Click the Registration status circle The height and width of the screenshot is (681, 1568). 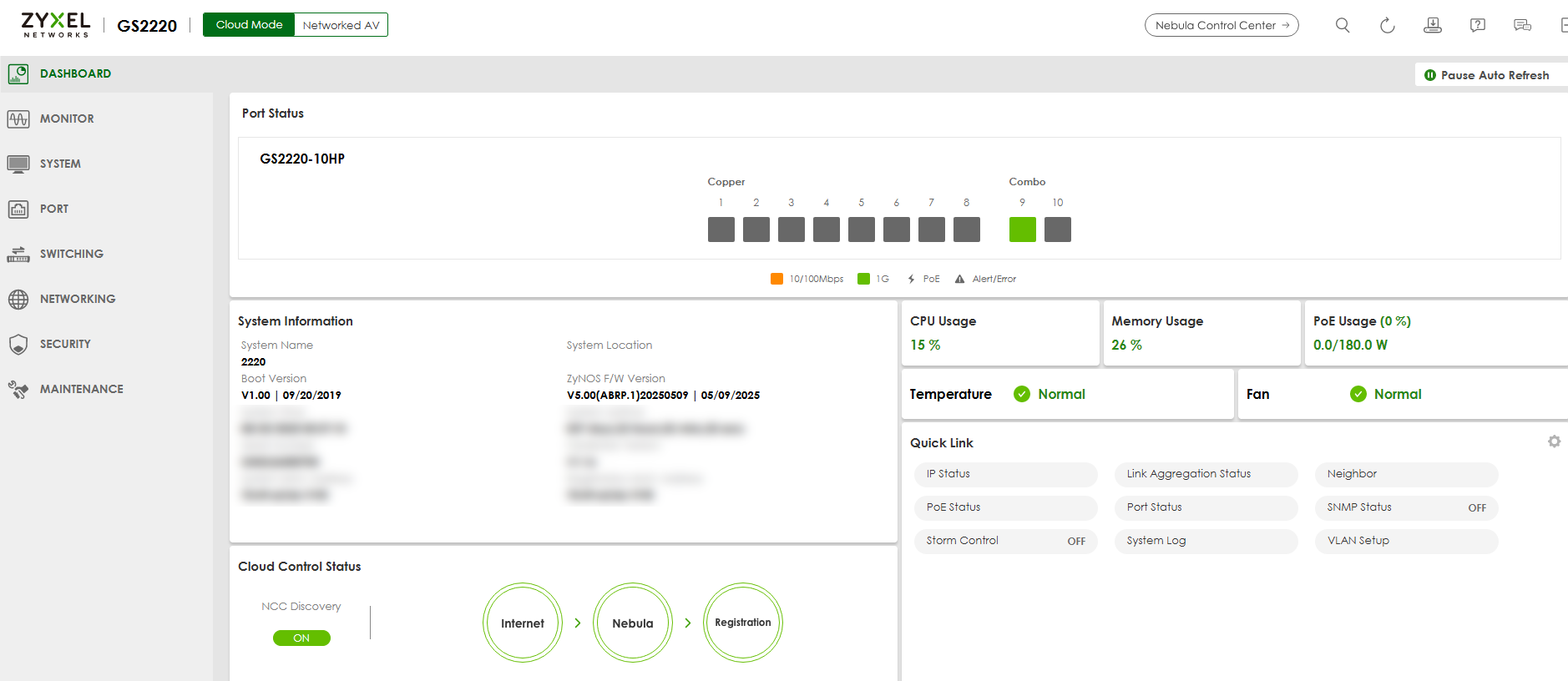coord(743,623)
